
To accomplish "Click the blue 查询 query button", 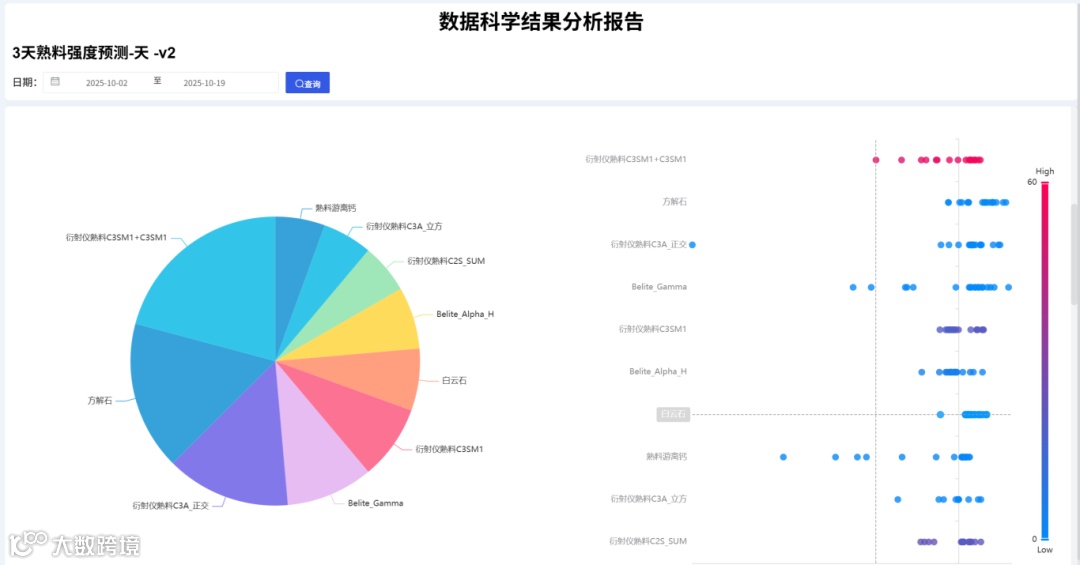I will (307, 83).
